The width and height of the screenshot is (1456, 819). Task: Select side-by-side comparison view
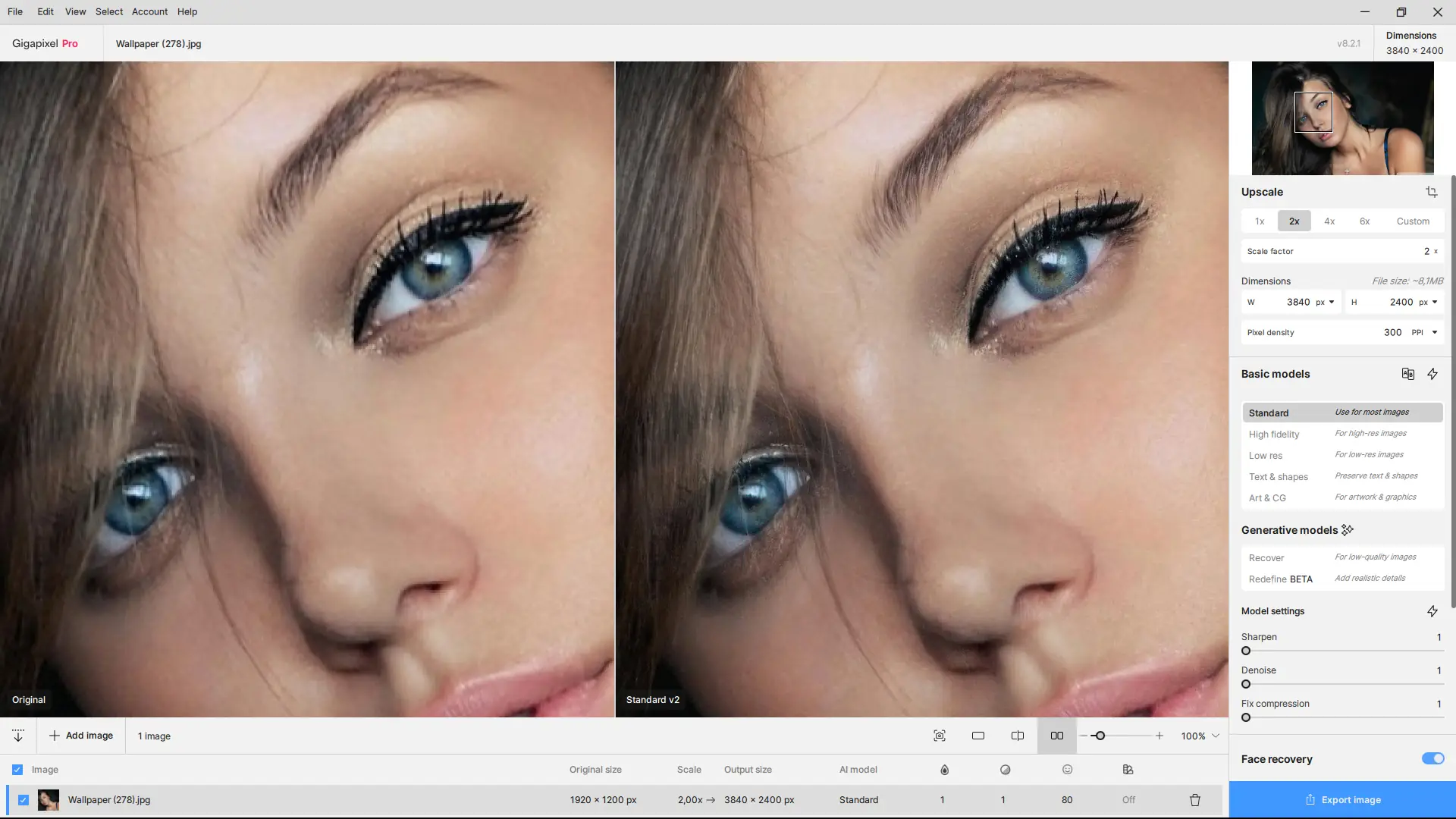(1056, 736)
